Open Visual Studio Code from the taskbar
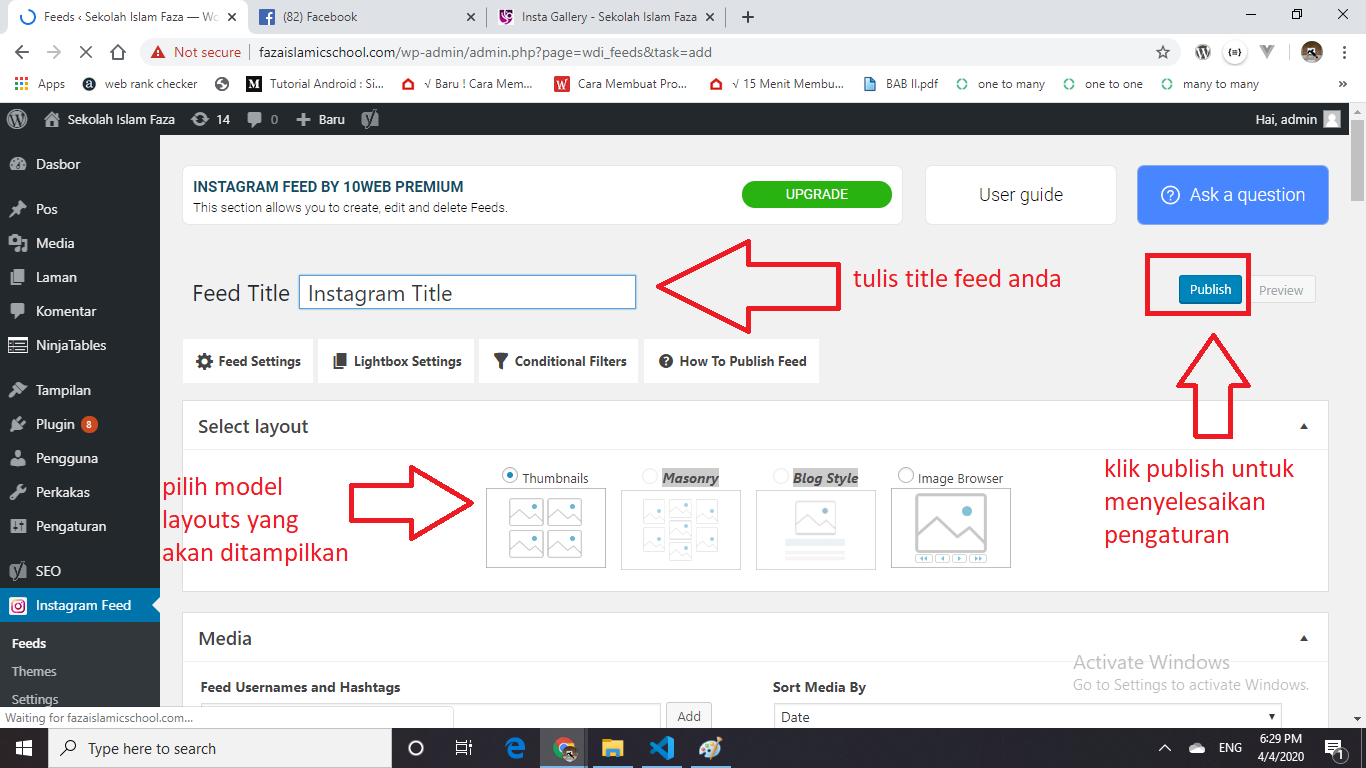 (661, 747)
